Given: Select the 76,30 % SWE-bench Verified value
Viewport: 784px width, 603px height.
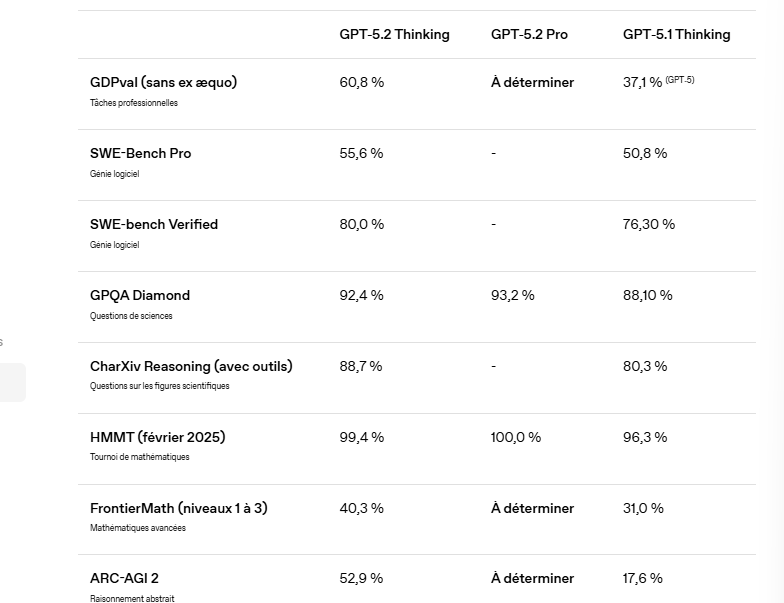Looking at the screenshot, I should tap(648, 224).
